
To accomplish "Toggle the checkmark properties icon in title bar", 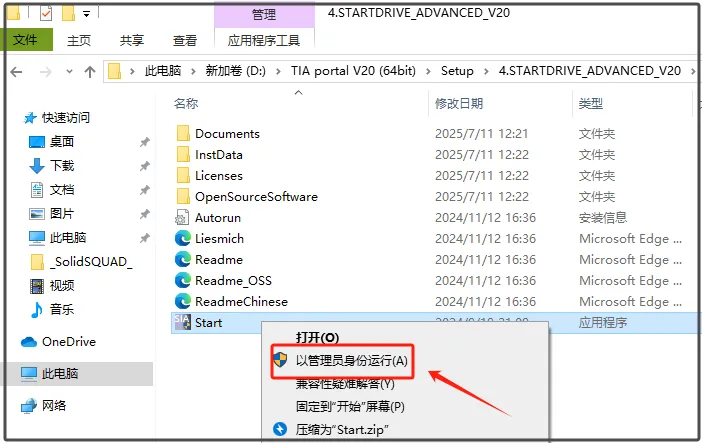I will click(x=46, y=14).
